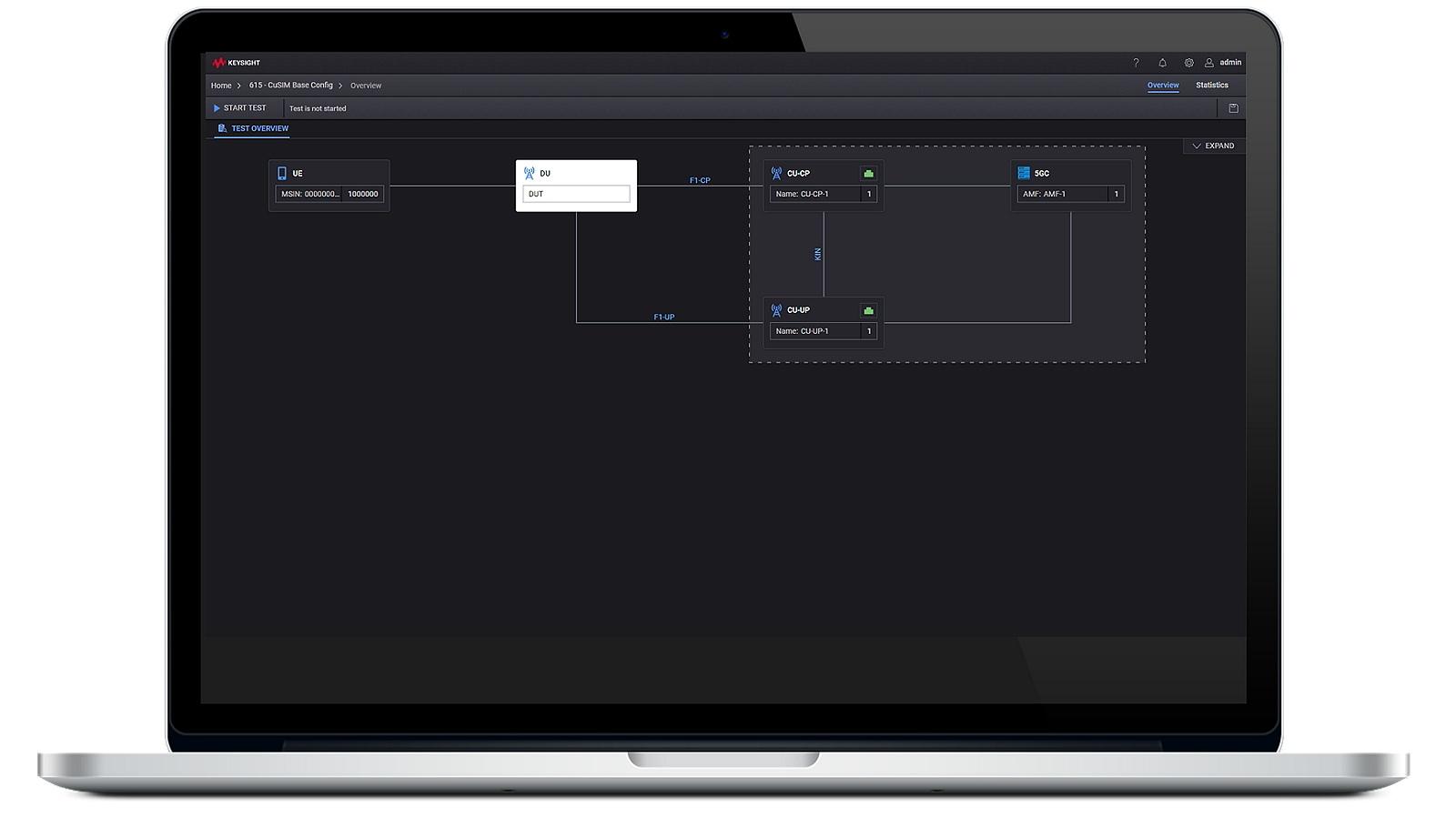Open the notifications bell icon
This screenshot has height=817, width=1456.
coord(1162,63)
